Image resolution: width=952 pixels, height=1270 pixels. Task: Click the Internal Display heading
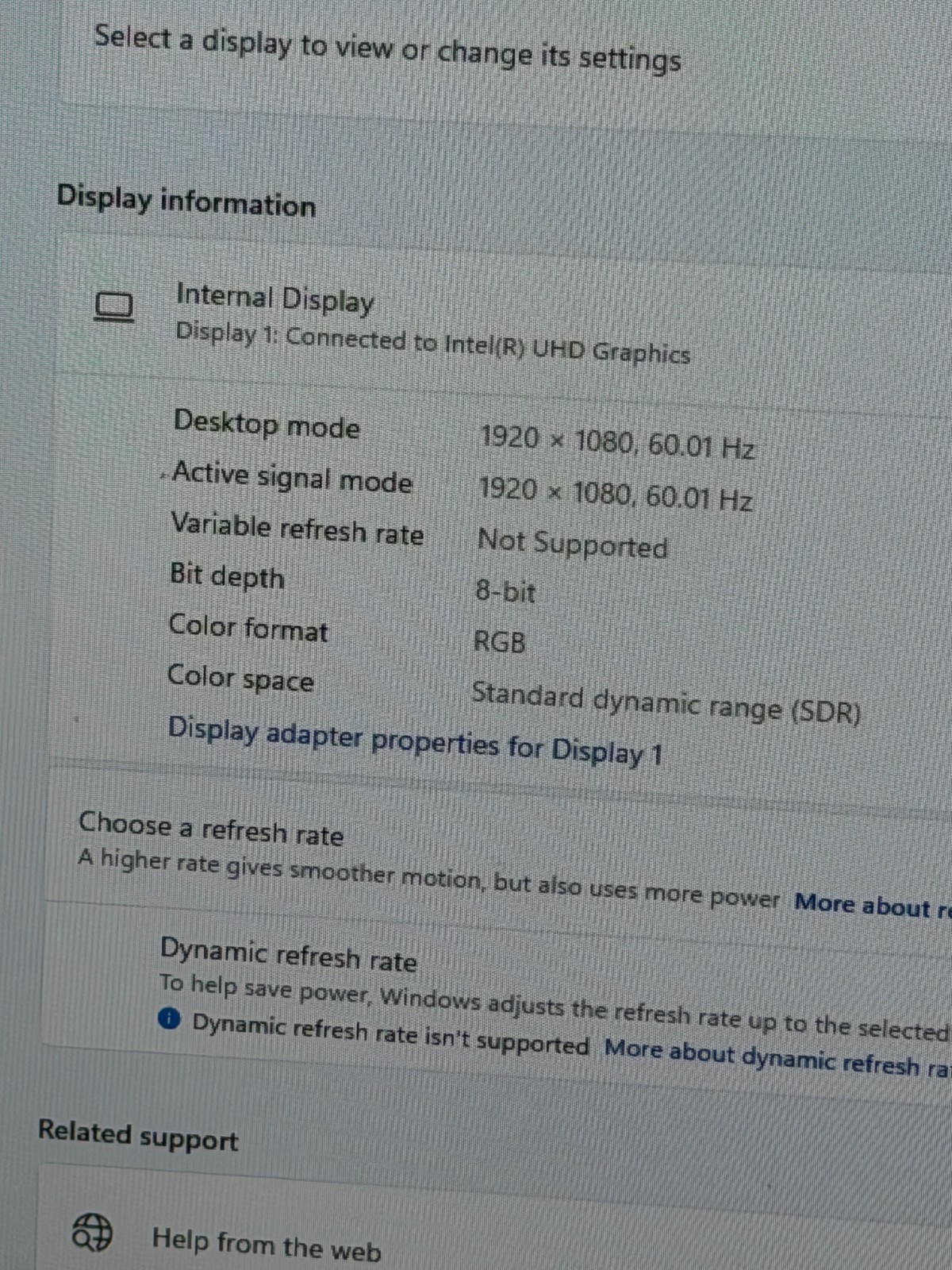[274, 298]
